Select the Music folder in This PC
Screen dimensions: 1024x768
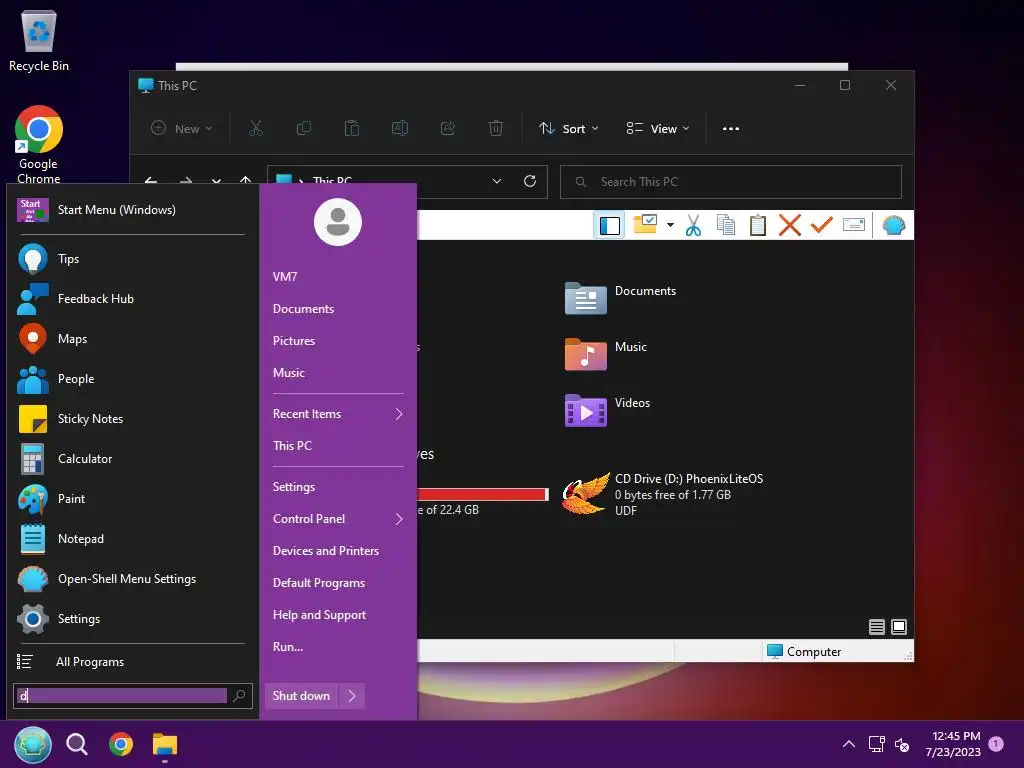606,354
